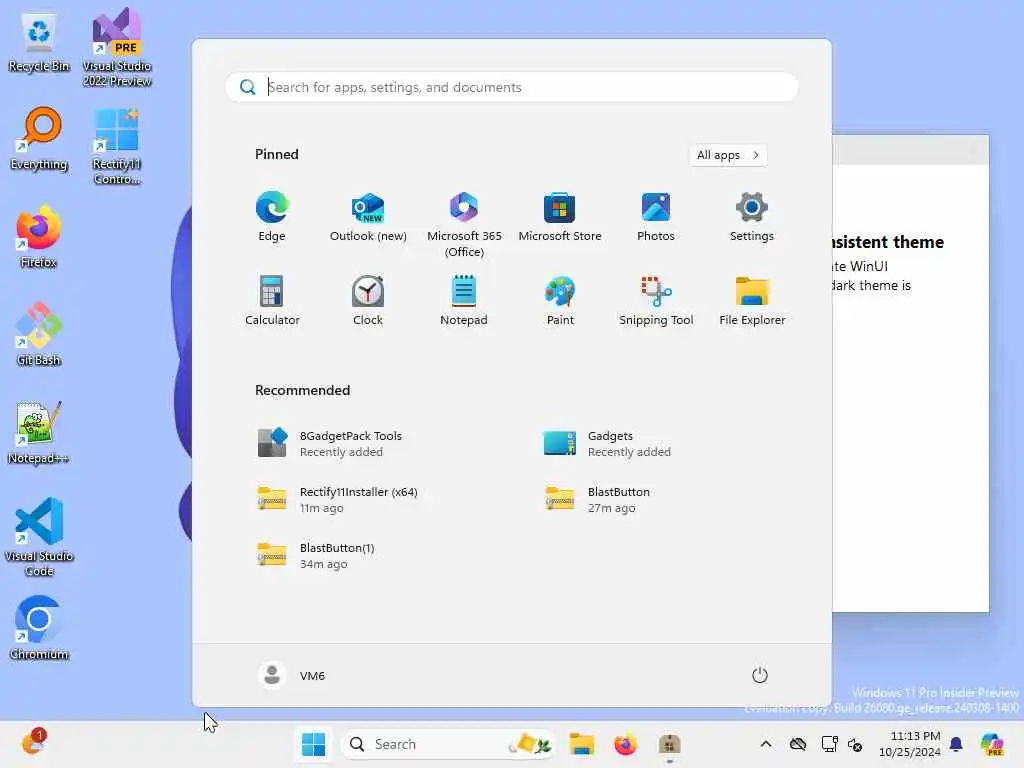1024x768 pixels.
Task: Open the power options button
Action: [760, 675]
